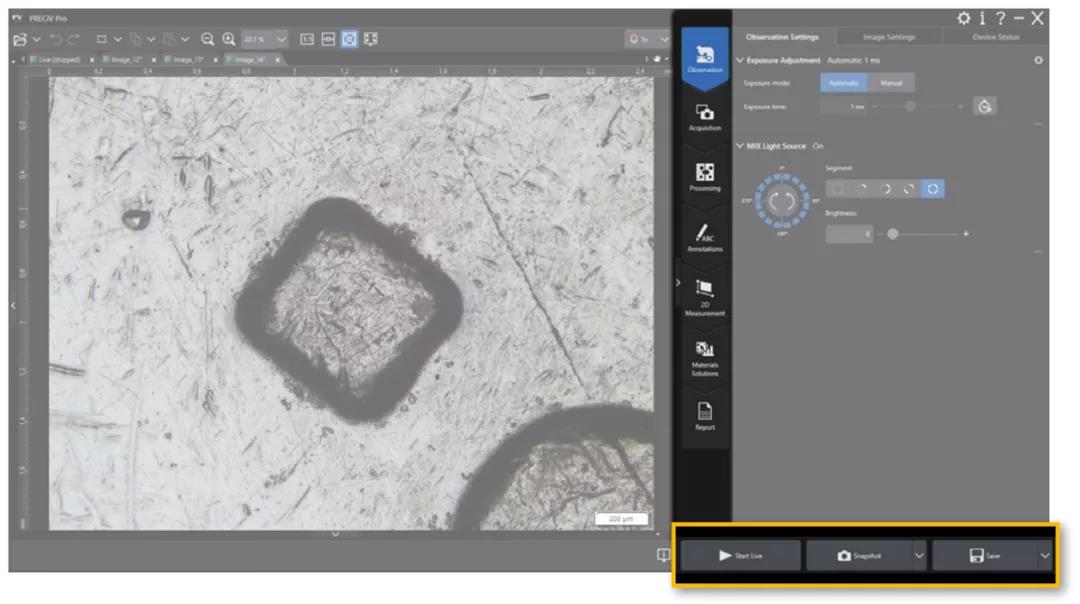The width and height of the screenshot is (1080, 604).
Task: Click the open file folder icon
Action: 20,39
